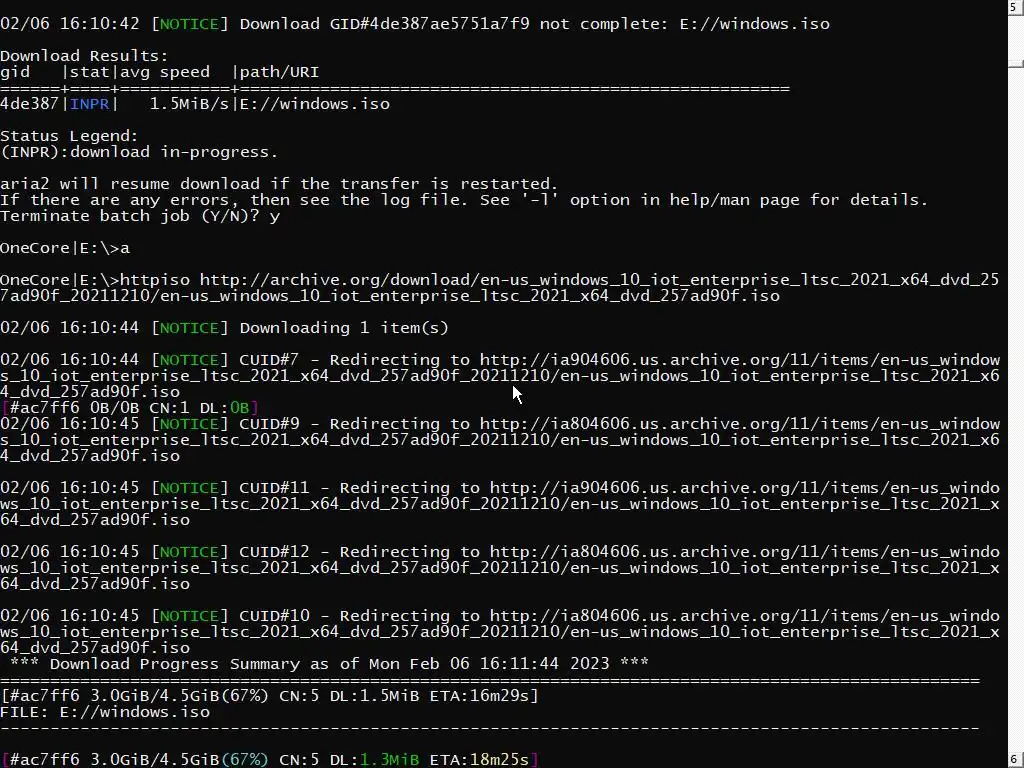This screenshot has height=768, width=1024.
Task: Click 'ETA:16m29s' in the progress summary
Action: tap(480, 696)
